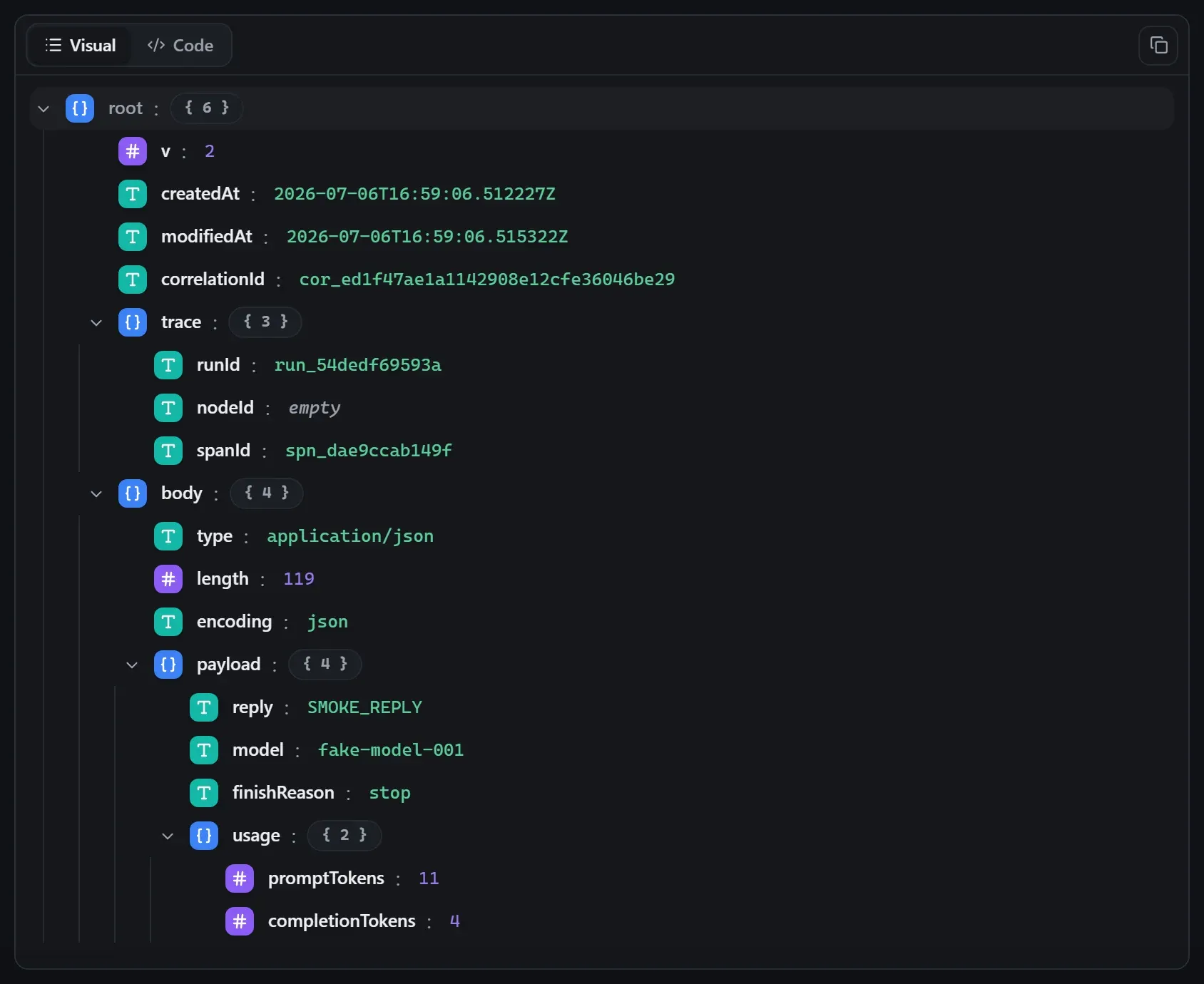Click the completionTokens value 4
The height and width of the screenshot is (984, 1204).
455,921
